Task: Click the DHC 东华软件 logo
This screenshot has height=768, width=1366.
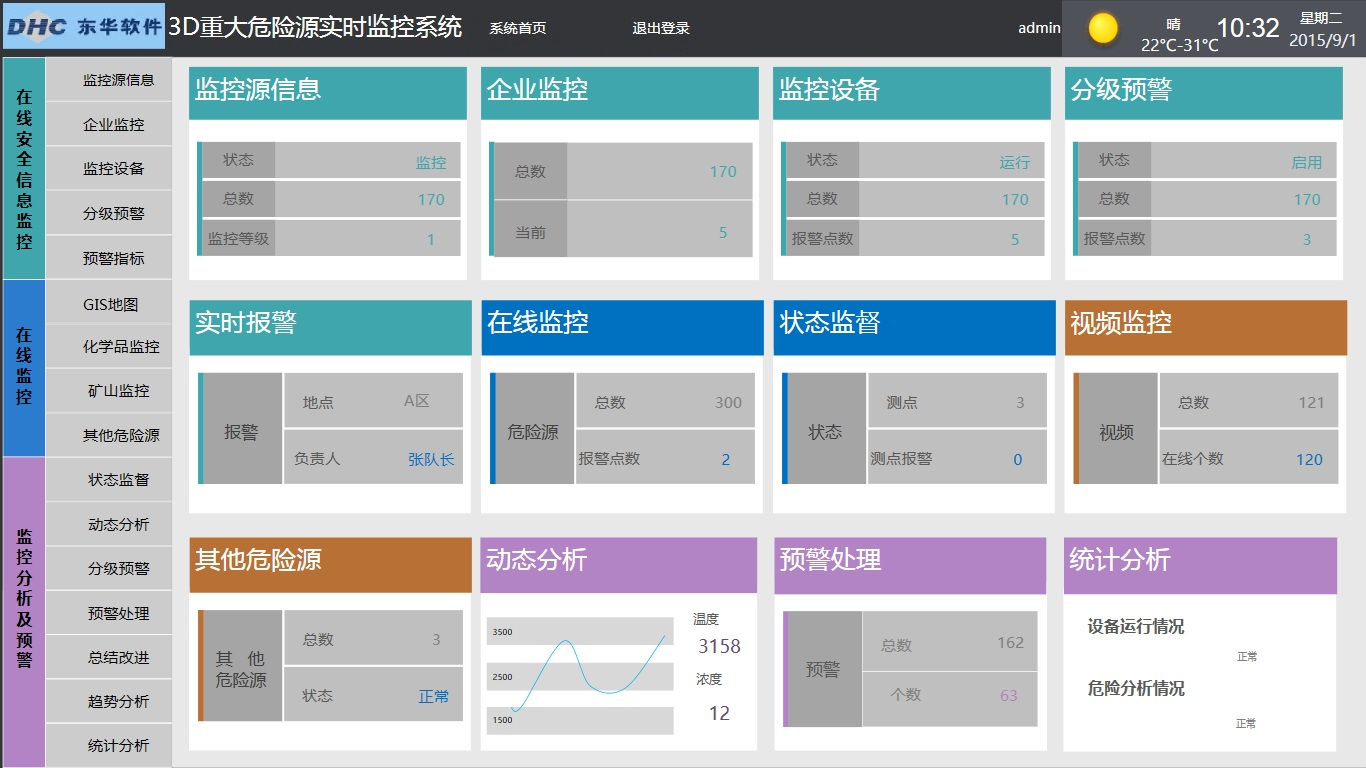Action: tap(83, 27)
